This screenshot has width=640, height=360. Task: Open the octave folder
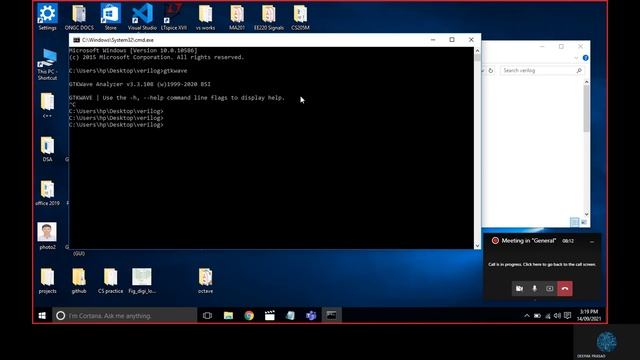click(205, 280)
